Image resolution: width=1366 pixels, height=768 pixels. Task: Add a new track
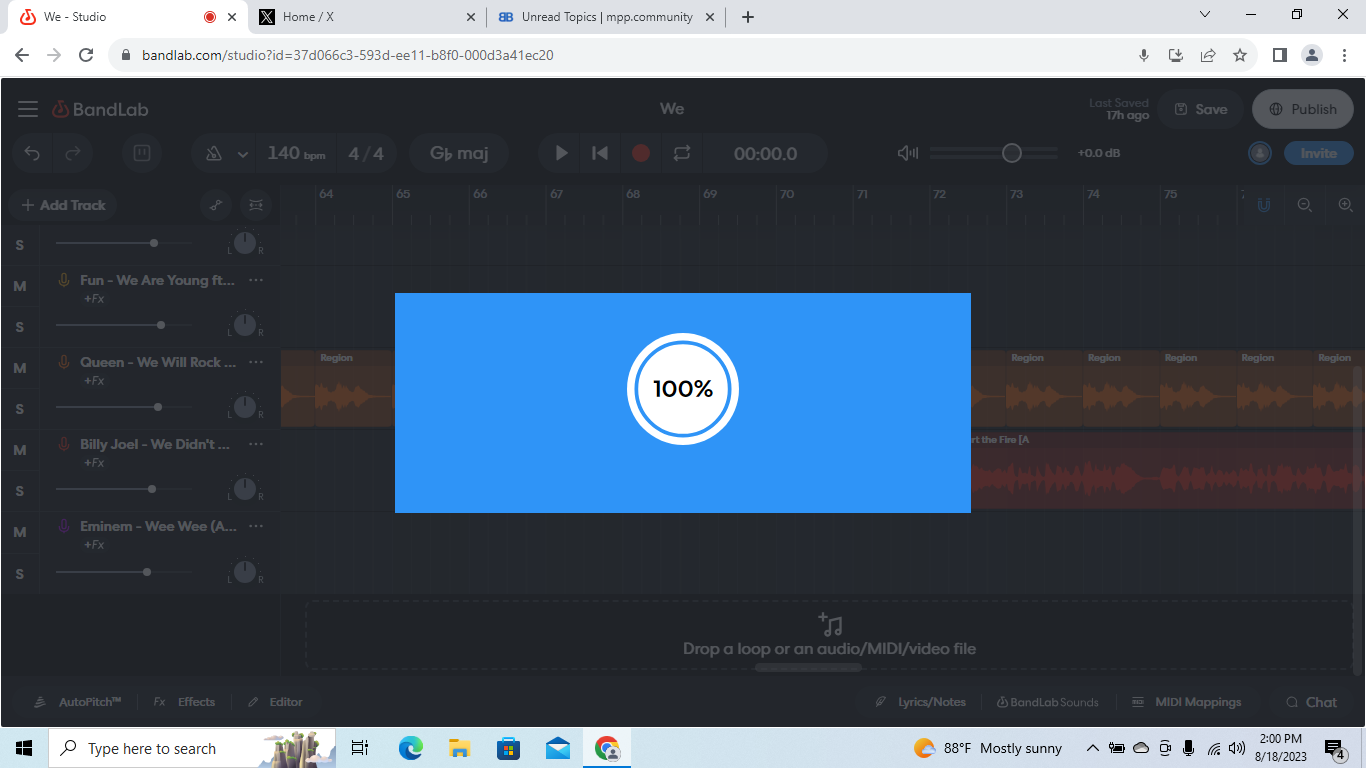63,205
